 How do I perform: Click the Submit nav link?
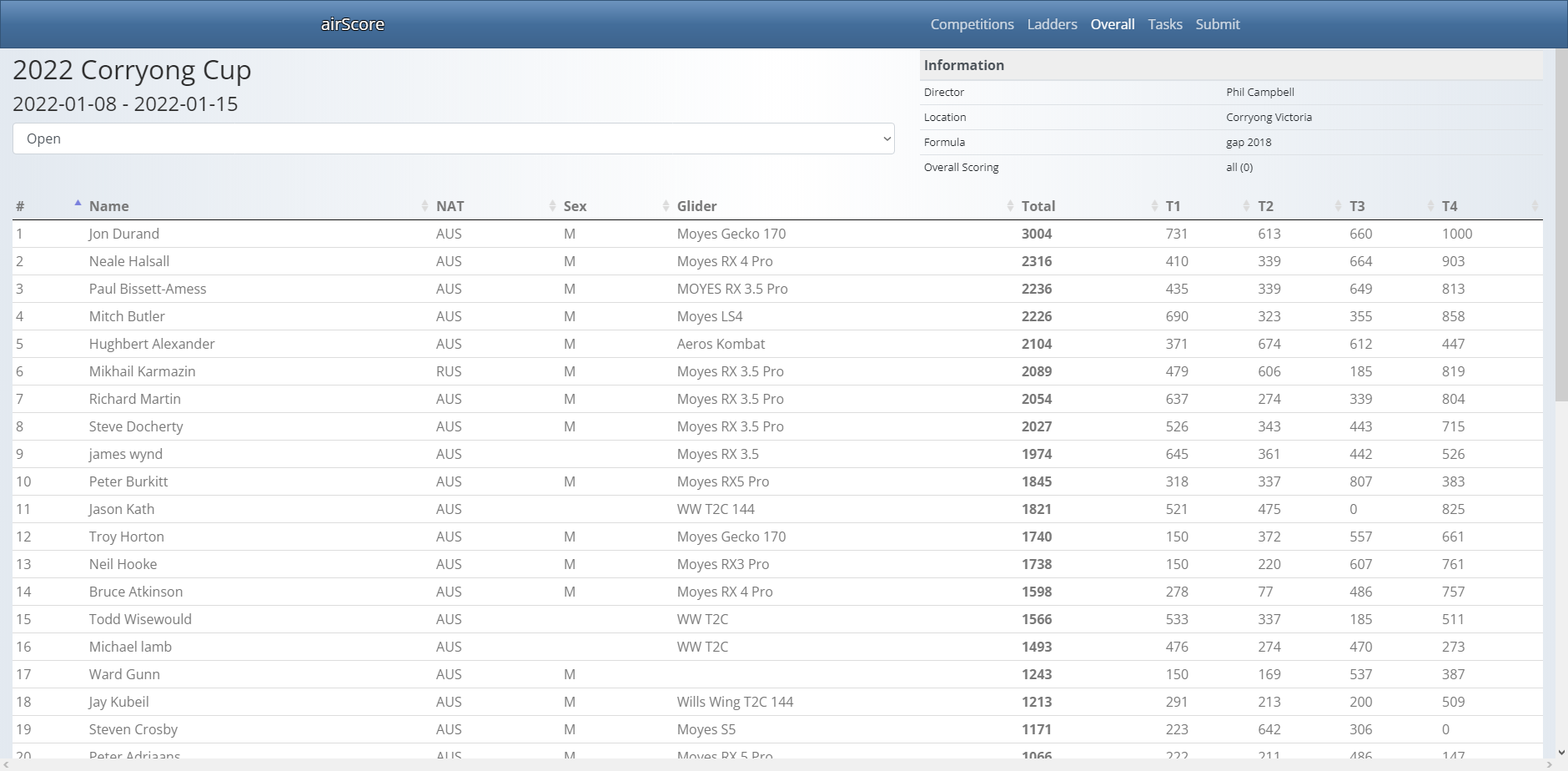coord(1217,24)
